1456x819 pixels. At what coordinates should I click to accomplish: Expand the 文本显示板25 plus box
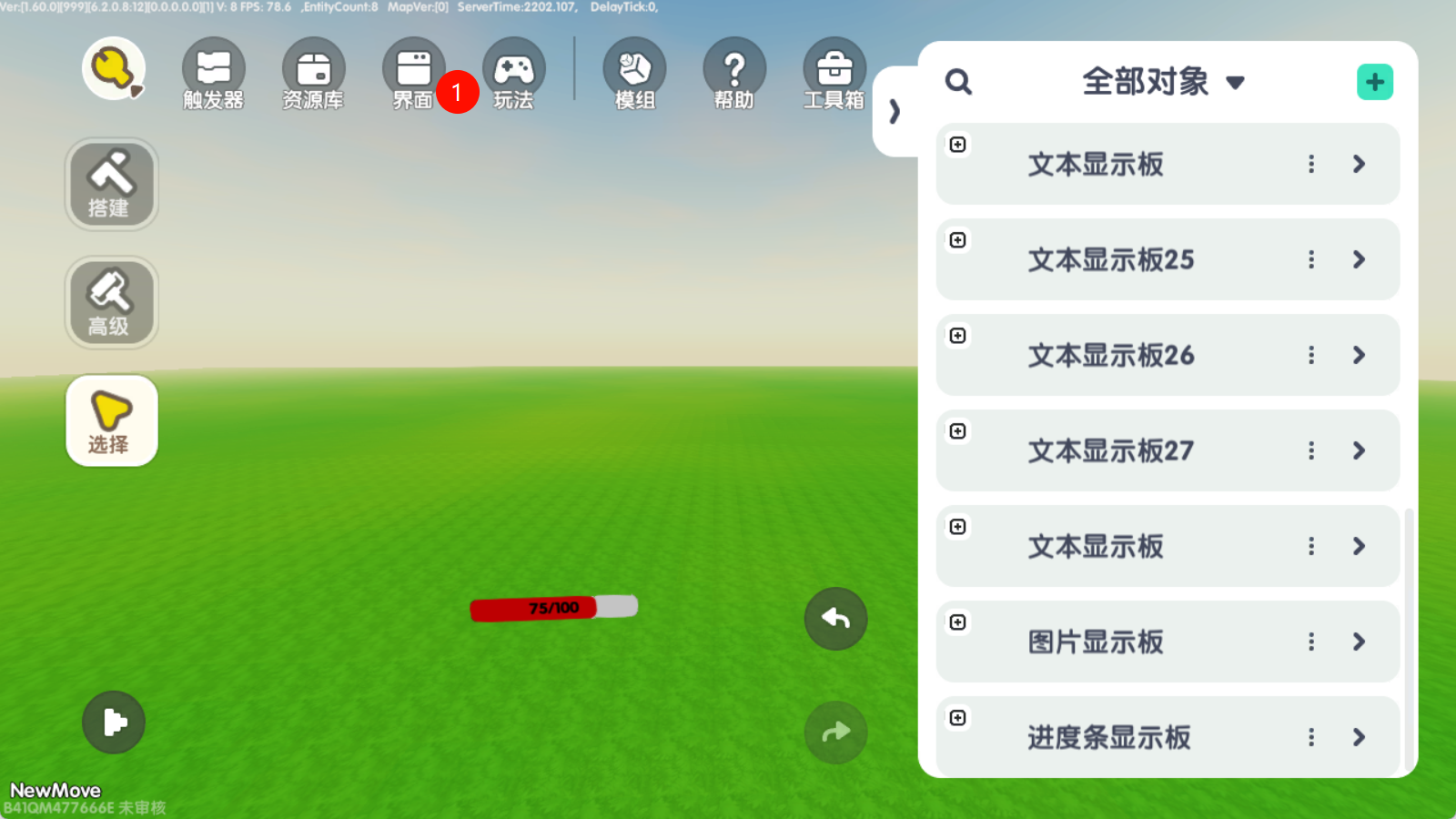[x=957, y=240]
